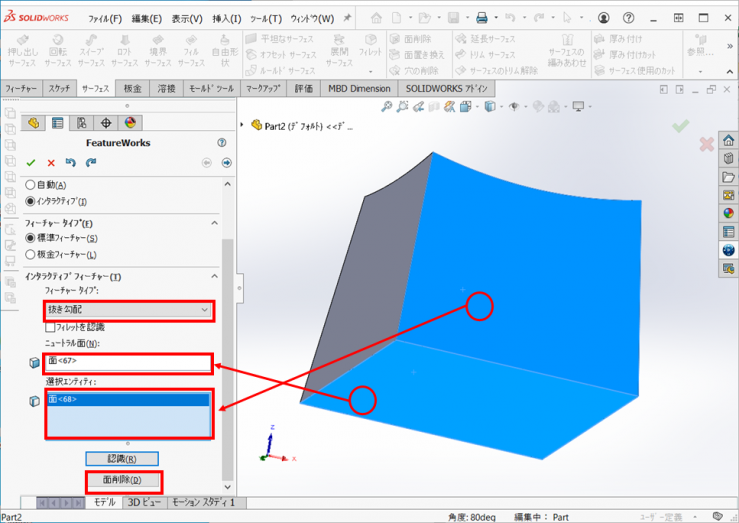Switch to the 評価 ribbon tab
The height and width of the screenshot is (523, 739).
point(303,88)
